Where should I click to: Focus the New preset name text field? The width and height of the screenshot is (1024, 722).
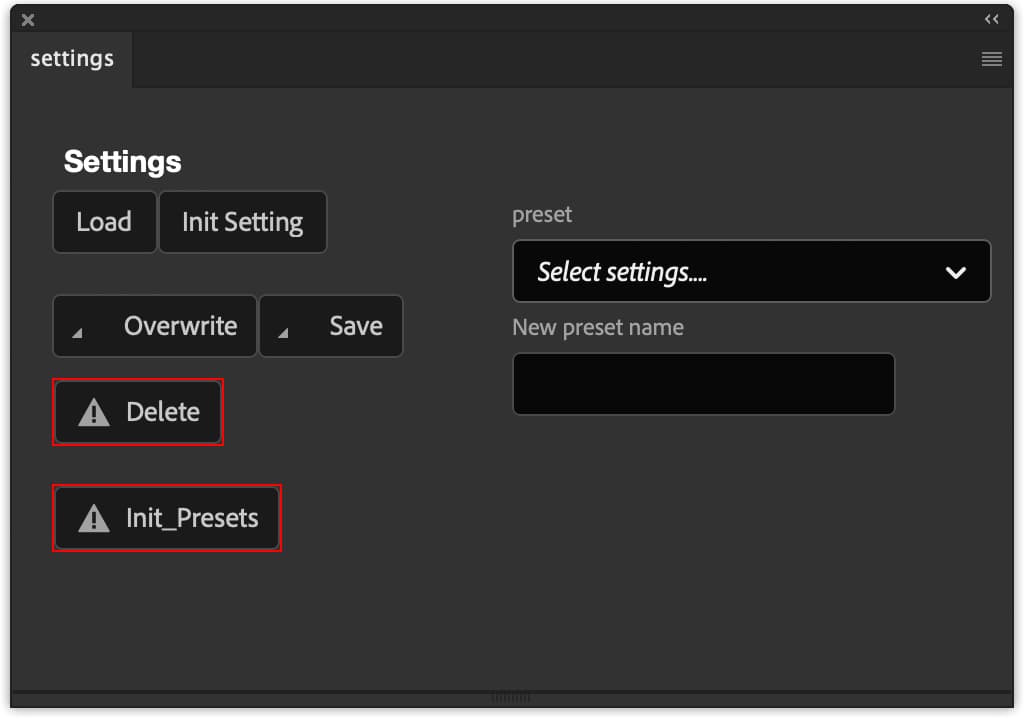pyautogui.click(x=703, y=384)
